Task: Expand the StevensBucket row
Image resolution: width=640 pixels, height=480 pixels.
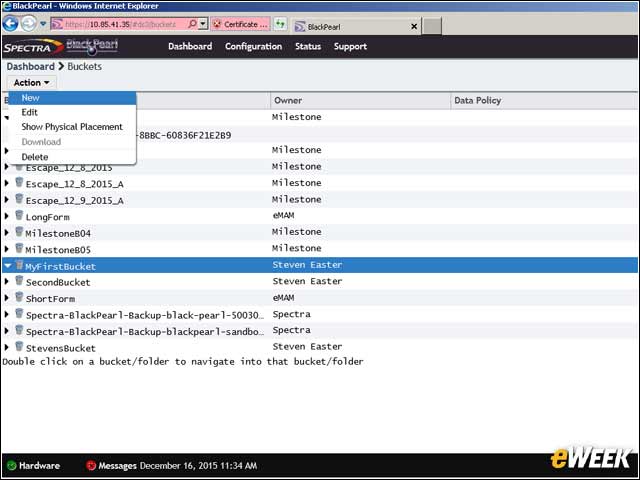Action: [x=7, y=347]
